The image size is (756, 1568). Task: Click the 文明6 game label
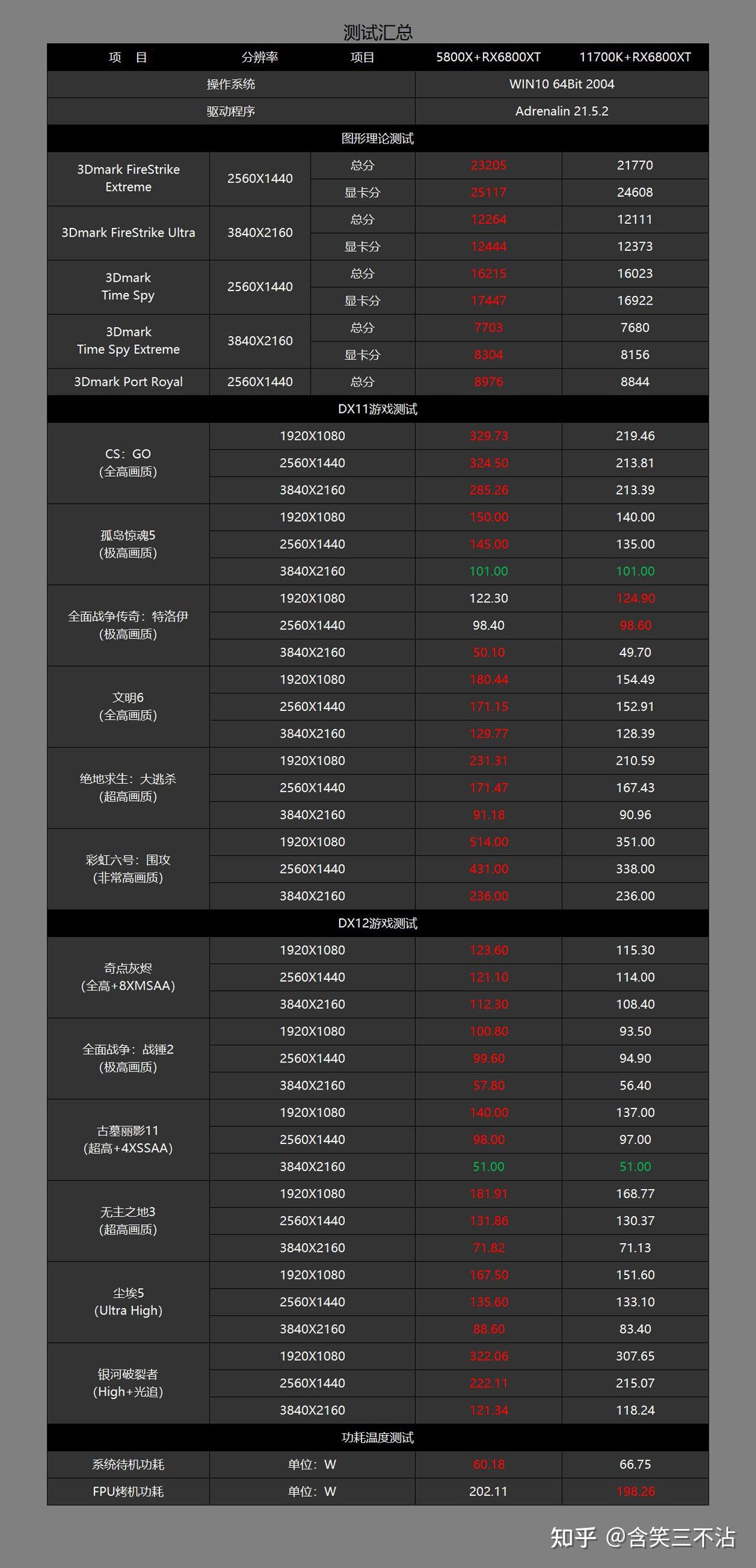[128, 706]
